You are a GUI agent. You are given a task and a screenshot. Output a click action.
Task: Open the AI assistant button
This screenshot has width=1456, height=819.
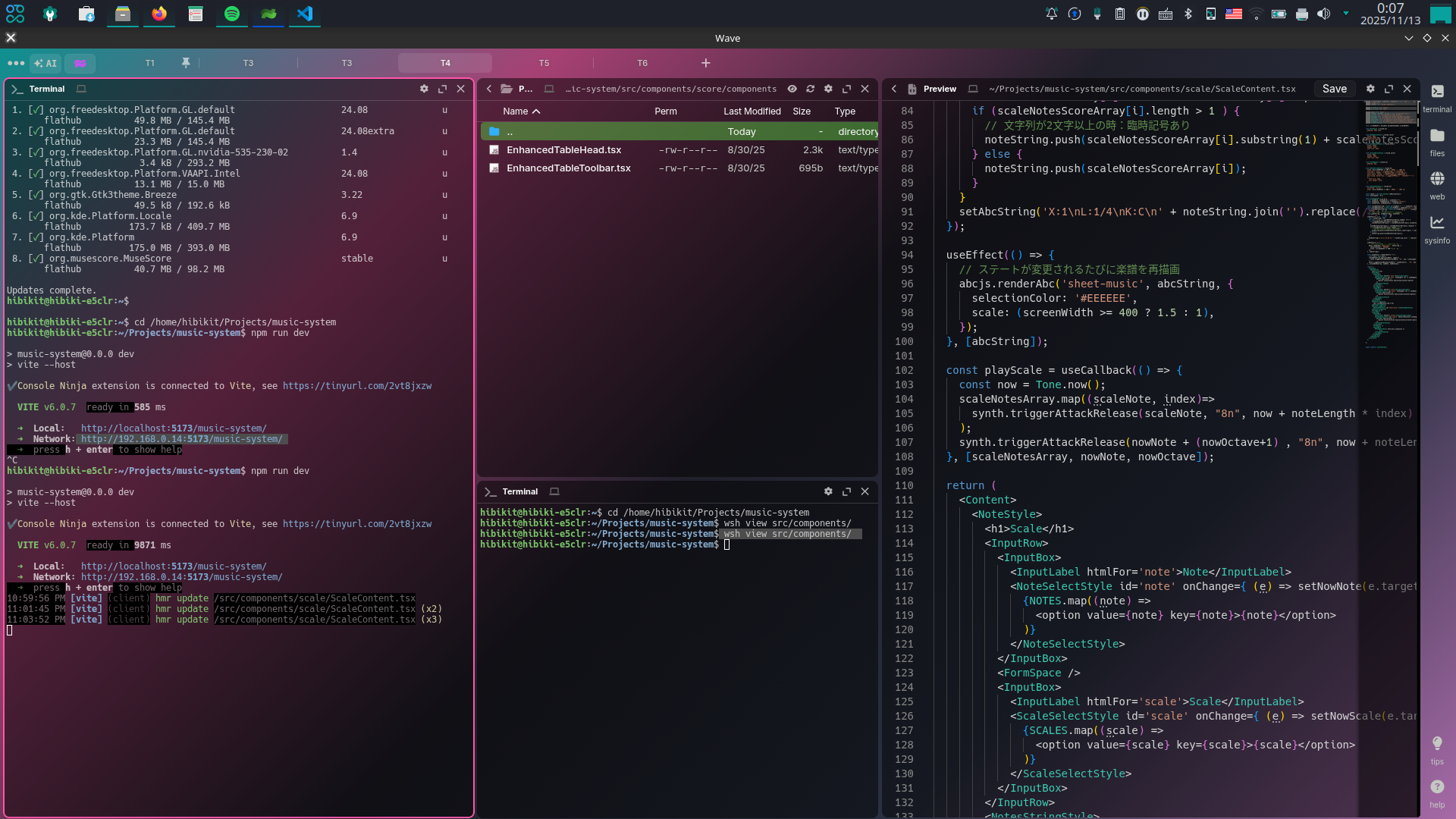click(45, 64)
